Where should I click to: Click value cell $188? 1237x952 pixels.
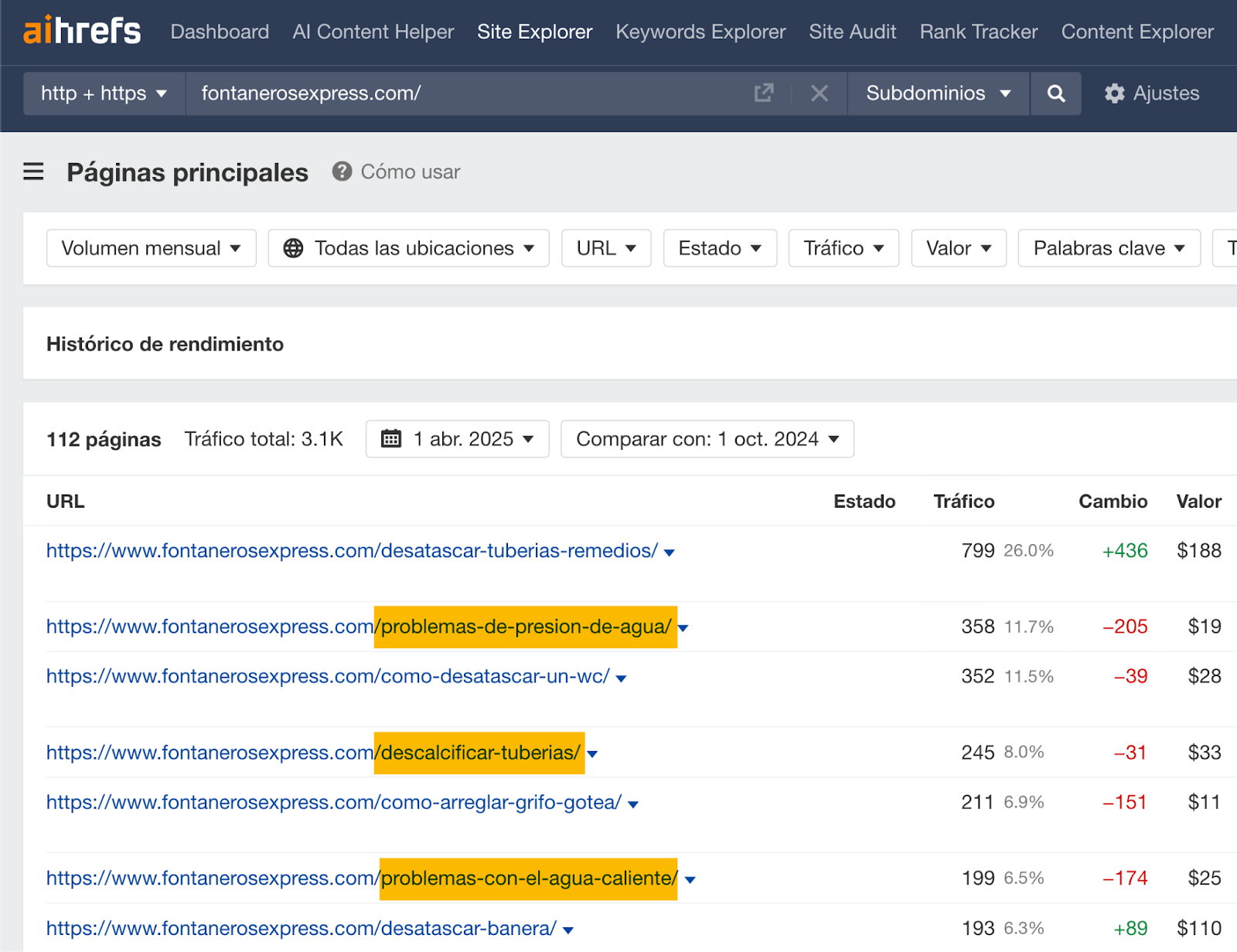tap(1199, 550)
